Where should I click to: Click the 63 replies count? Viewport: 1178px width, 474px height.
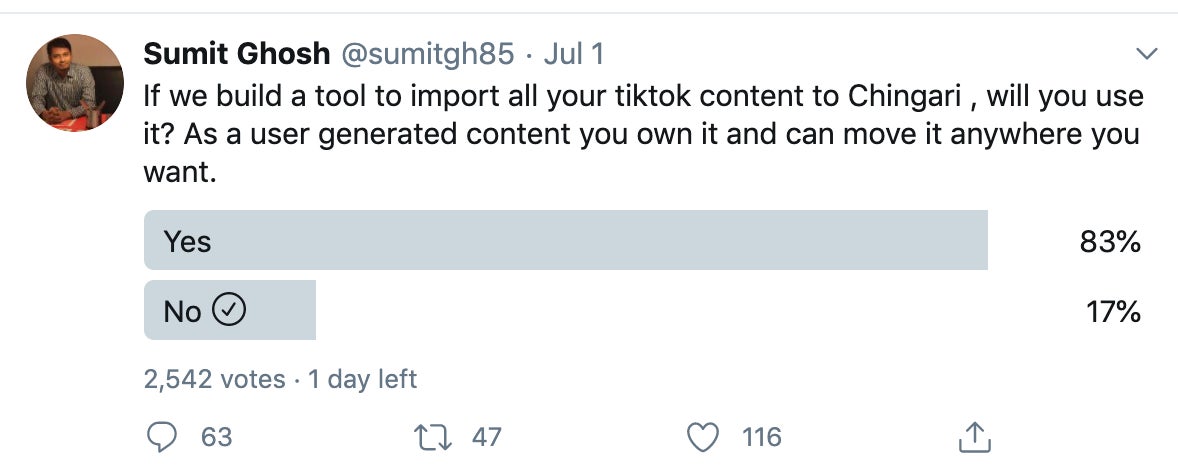pos(216,436)
